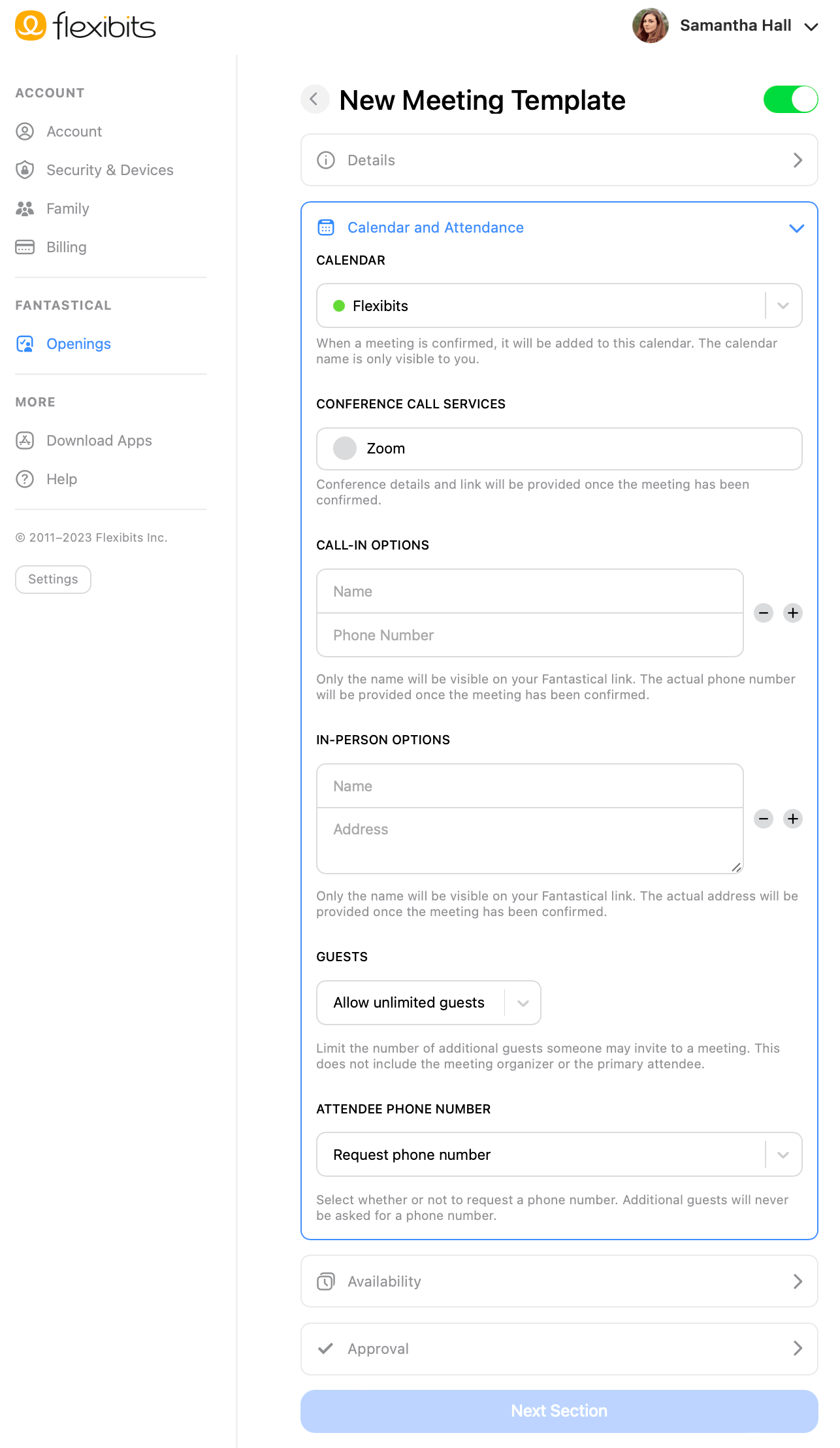840x1448 pixels.
Task: Toggle the New Meeting Template switch off
Action: pos(790,99)
